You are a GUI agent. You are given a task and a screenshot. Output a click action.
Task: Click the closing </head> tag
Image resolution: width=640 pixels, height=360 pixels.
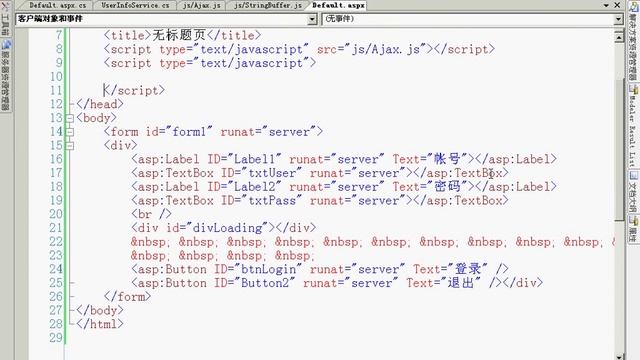[x=100, y=104]
